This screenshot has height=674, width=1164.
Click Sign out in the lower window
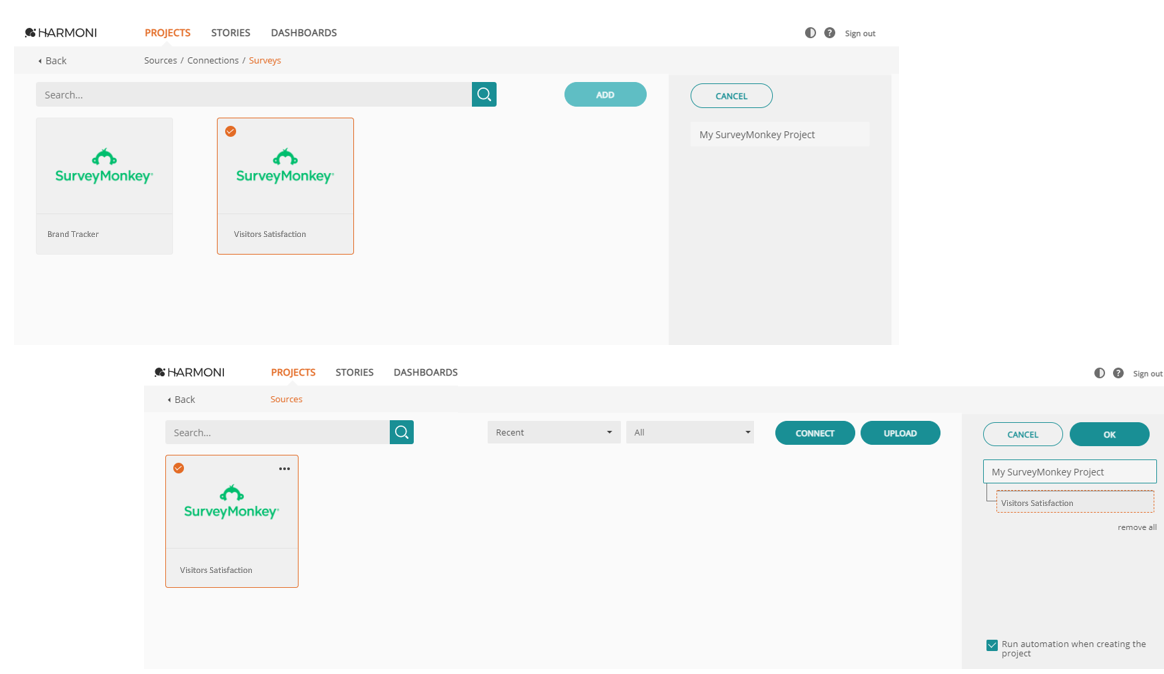1148,373
